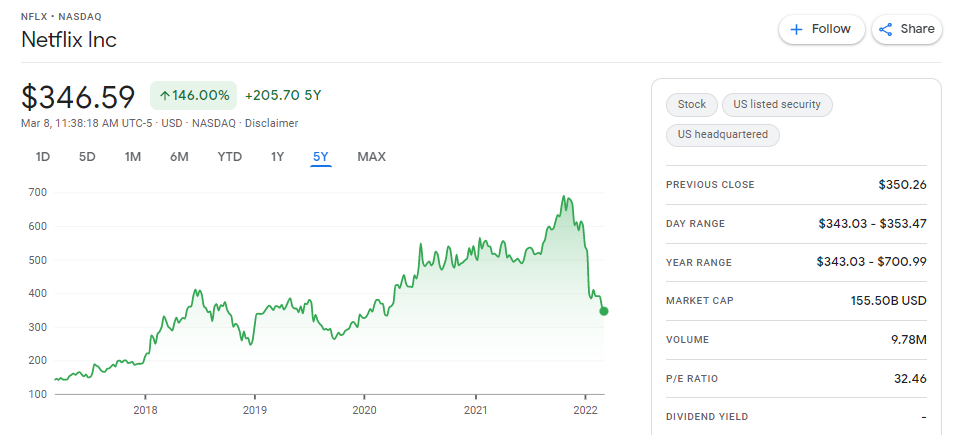Click the green current-price dot on the chart
This screenshot has height=435, width=965.
coord(604,311)
